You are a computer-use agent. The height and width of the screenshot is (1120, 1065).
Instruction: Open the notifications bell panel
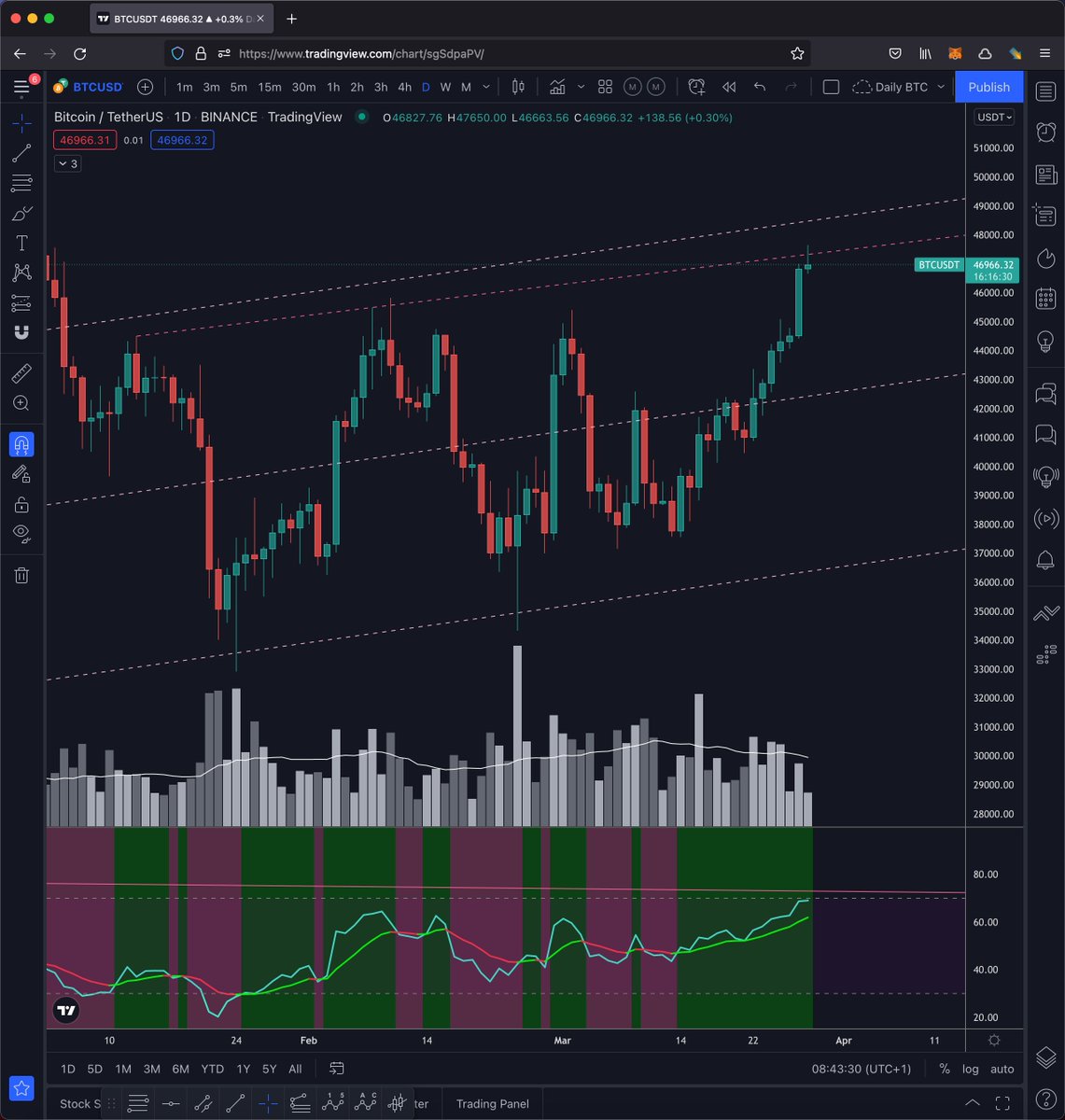(1045, 560)
